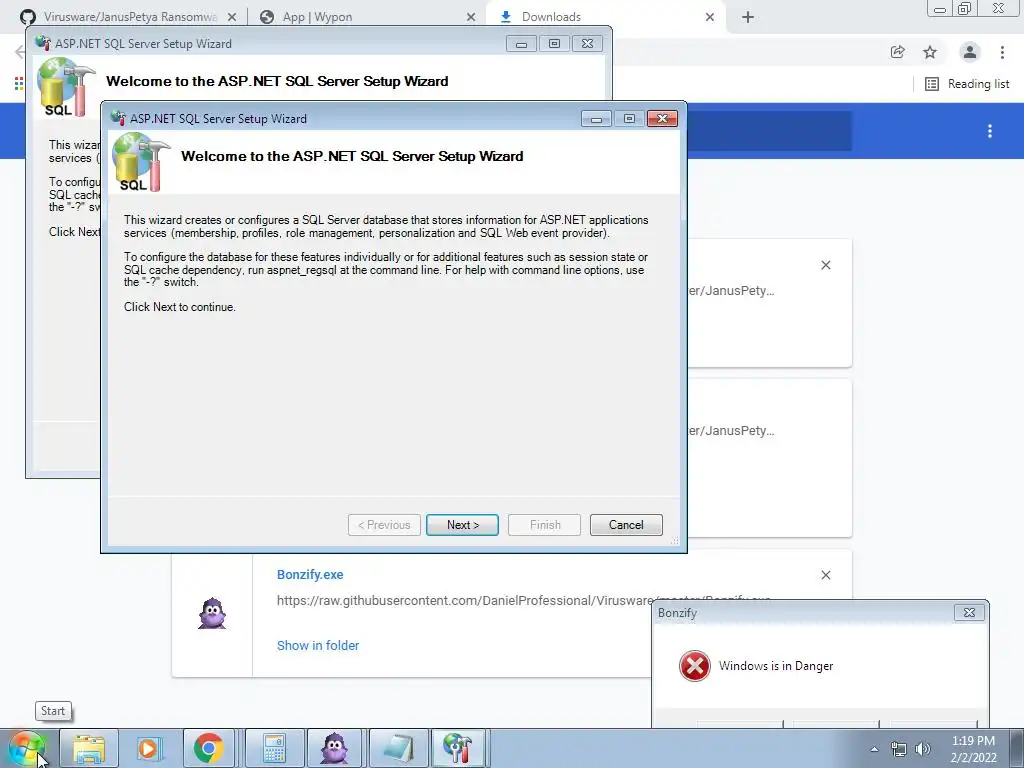Minimize the front Setup Wizard window
This screenshot has height=768, width=1024.
coord(596,119)
